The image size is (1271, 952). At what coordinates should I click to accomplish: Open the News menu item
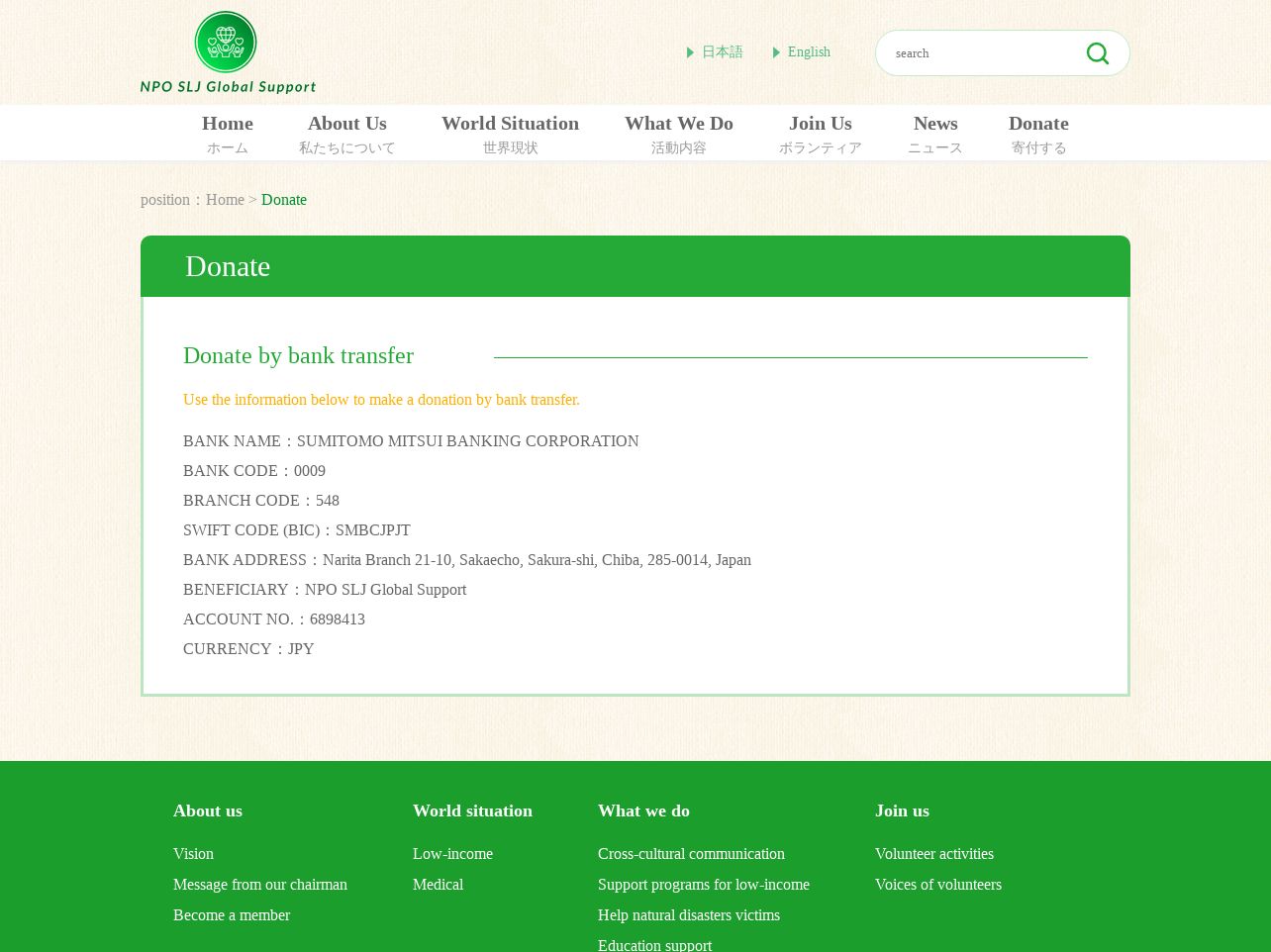click(935, 134)
